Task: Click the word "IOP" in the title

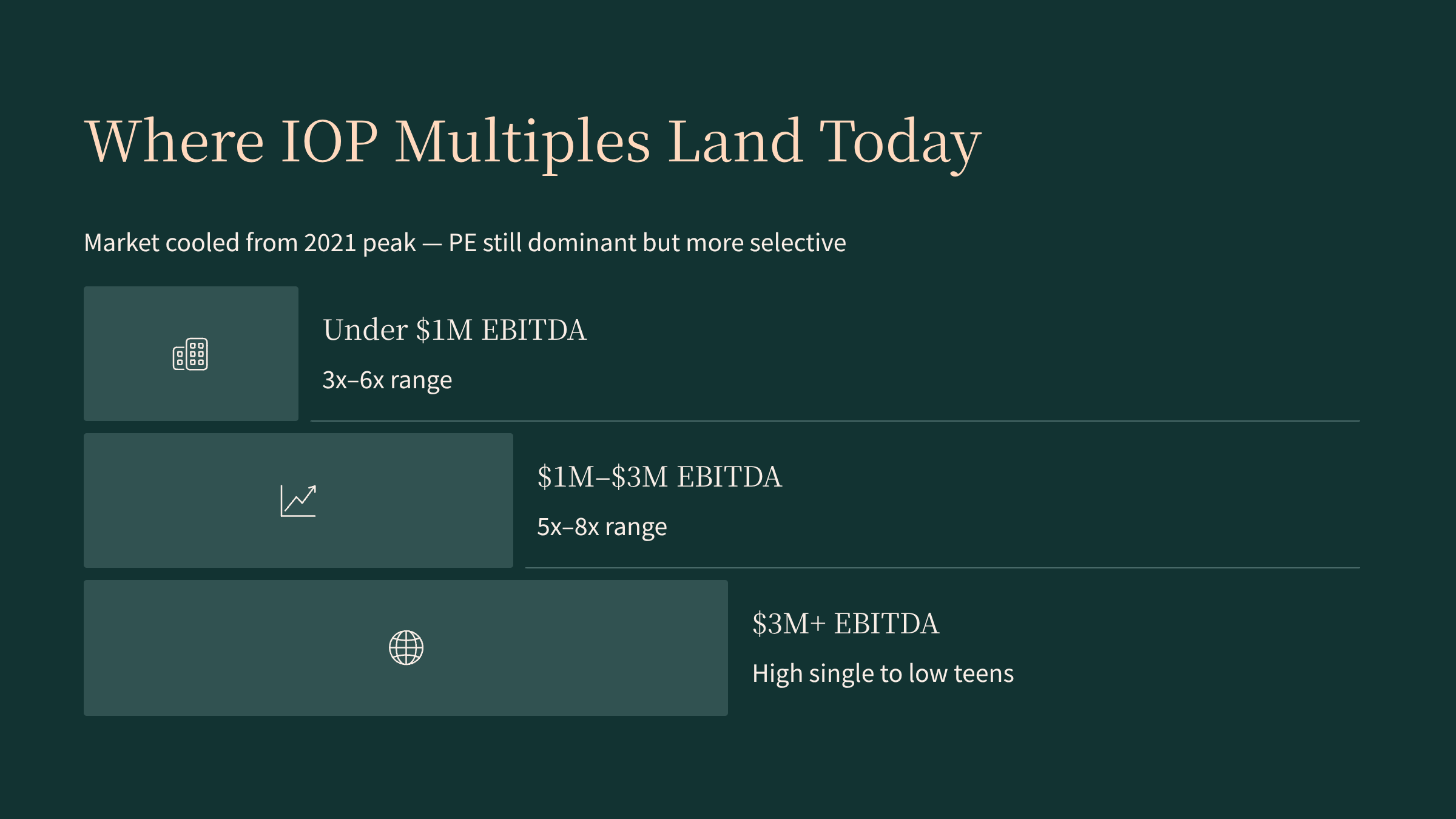Action: [x=329, y=141]
